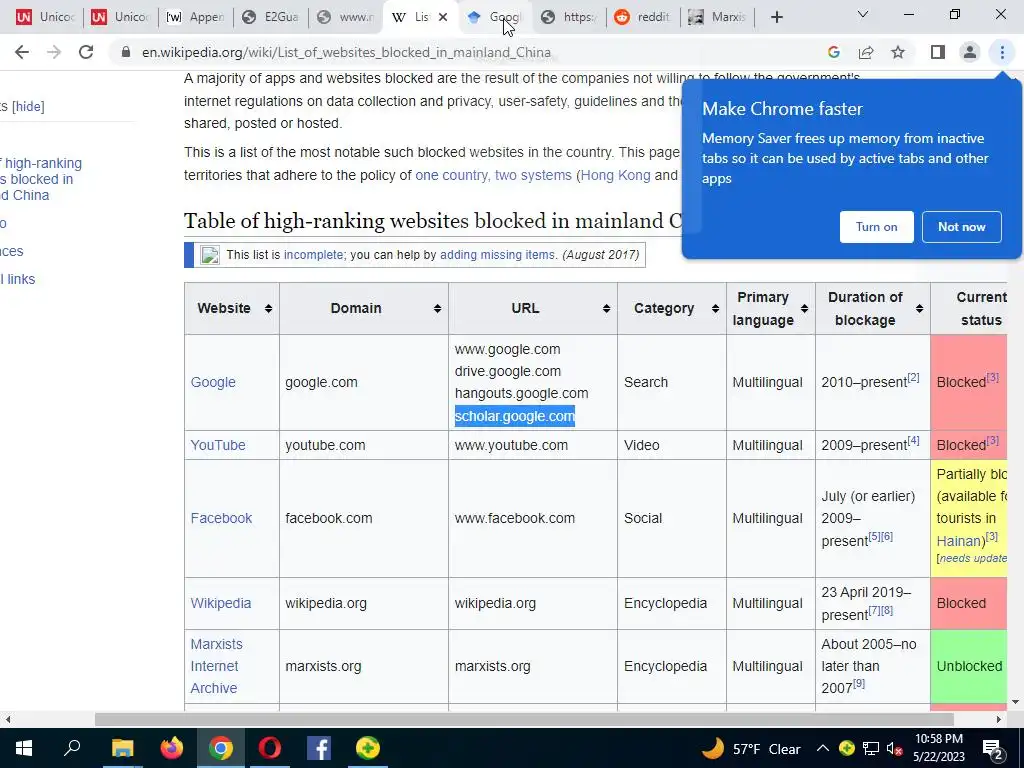The height and width of the screenshot is (768, 1024).
Task: Click the horizontal scrollbar thumb
Action: pos(524,720)
